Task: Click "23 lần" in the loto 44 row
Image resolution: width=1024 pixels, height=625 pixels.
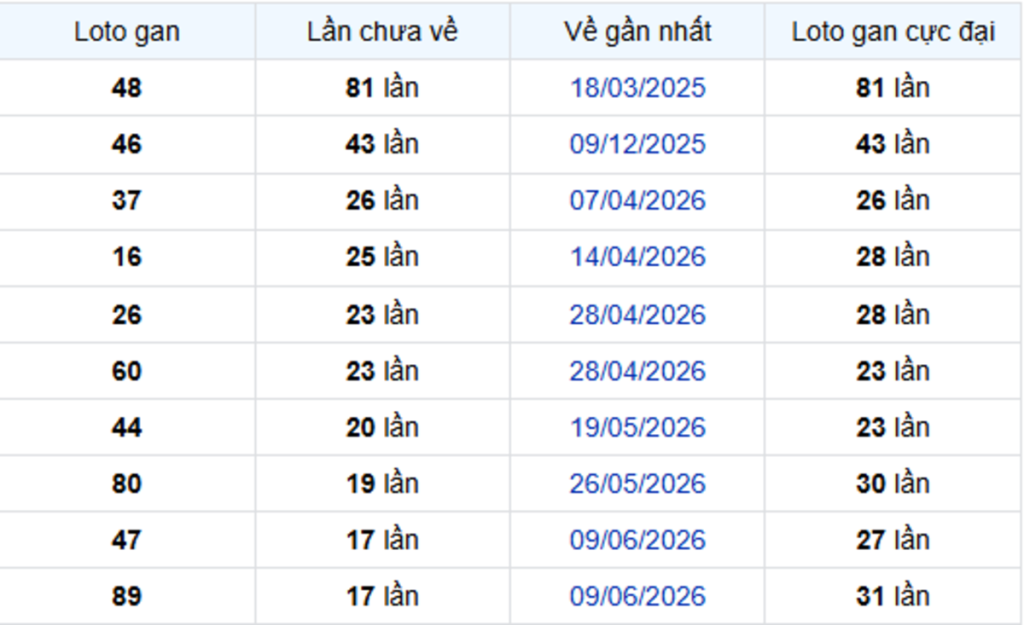Action: pyautogui.click(x=893, y=427)
